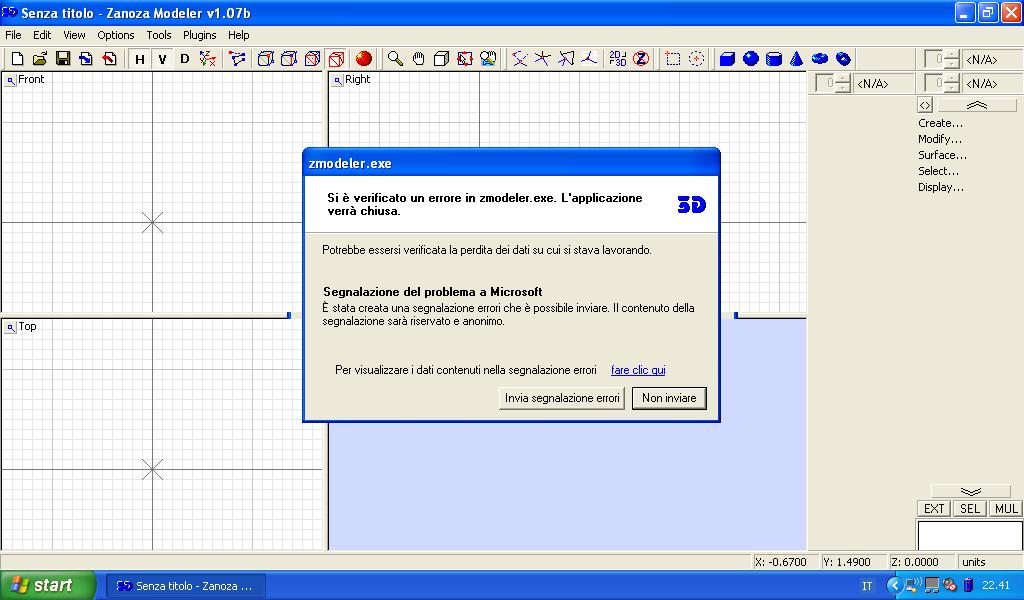This screenshot has width=1024, height=600.
Task: Expand the Display... command group
Action: 940,187
